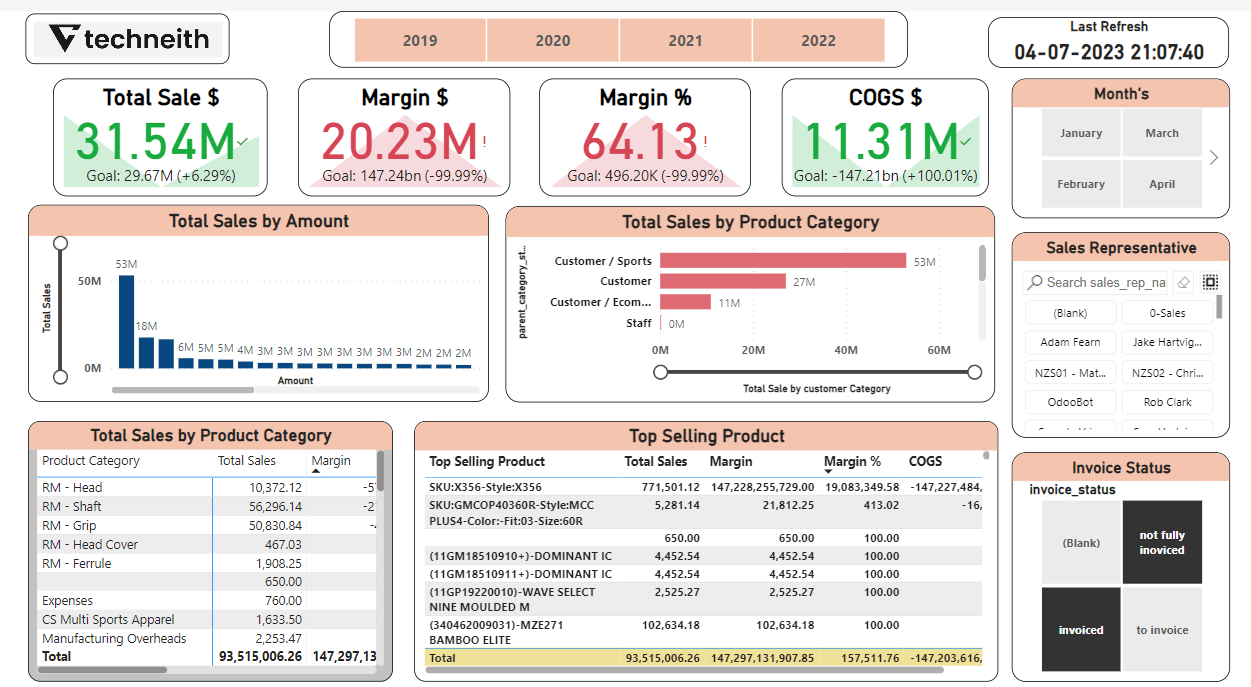Select the not fully invoiced tile

(1161, 541)
